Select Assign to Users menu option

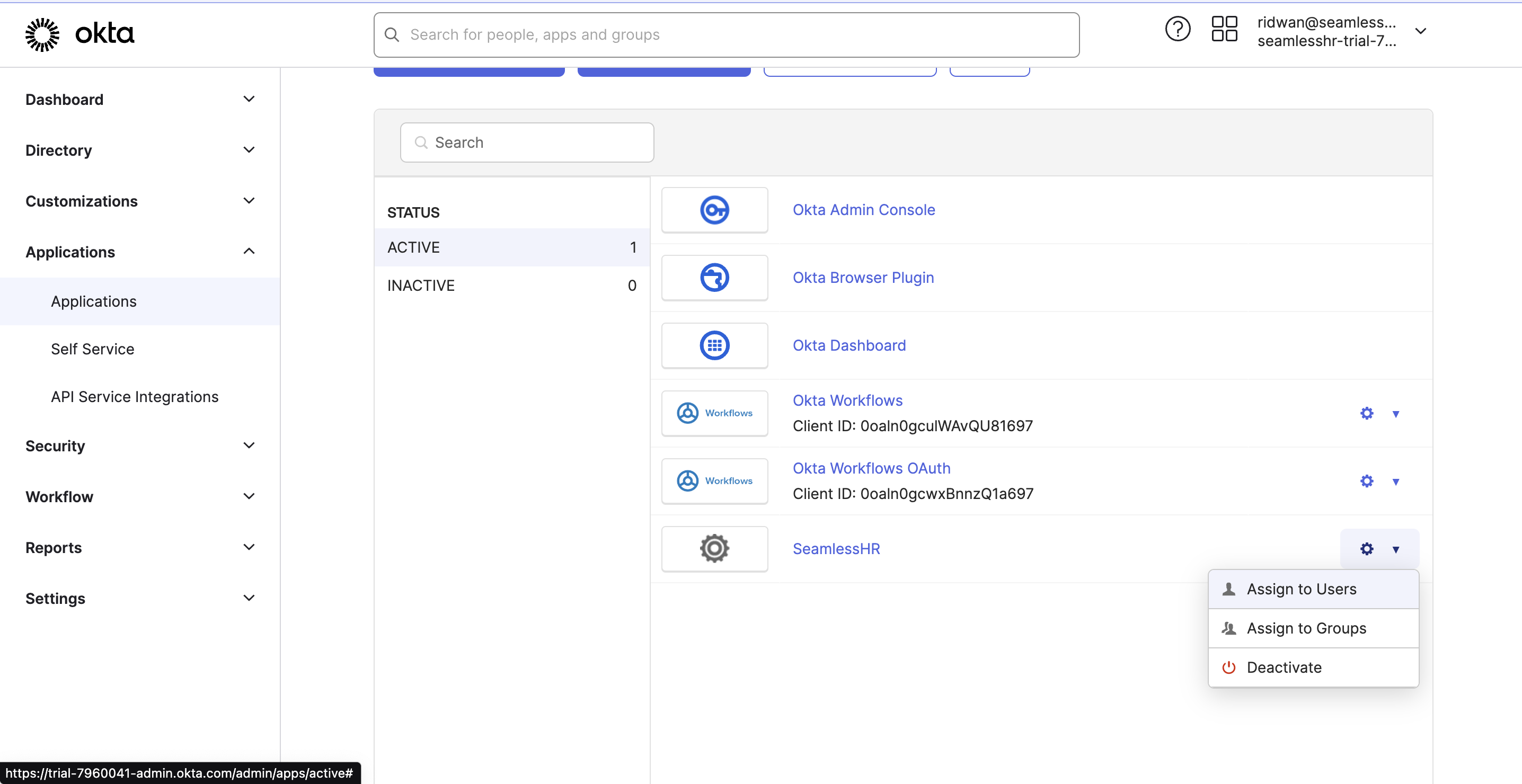[x=1301, y=589]
